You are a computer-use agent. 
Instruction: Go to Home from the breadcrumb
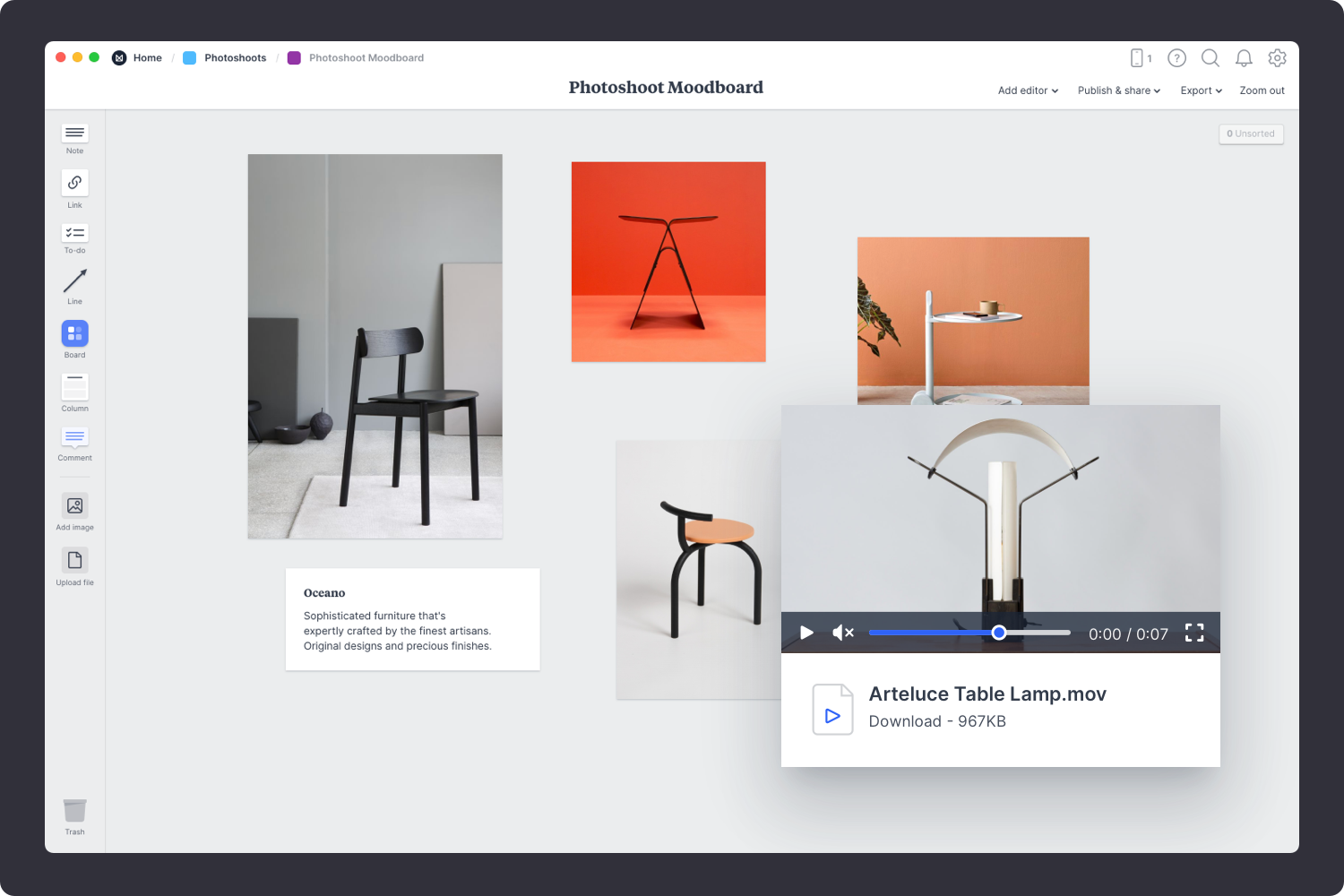click(x=147, y=57)
